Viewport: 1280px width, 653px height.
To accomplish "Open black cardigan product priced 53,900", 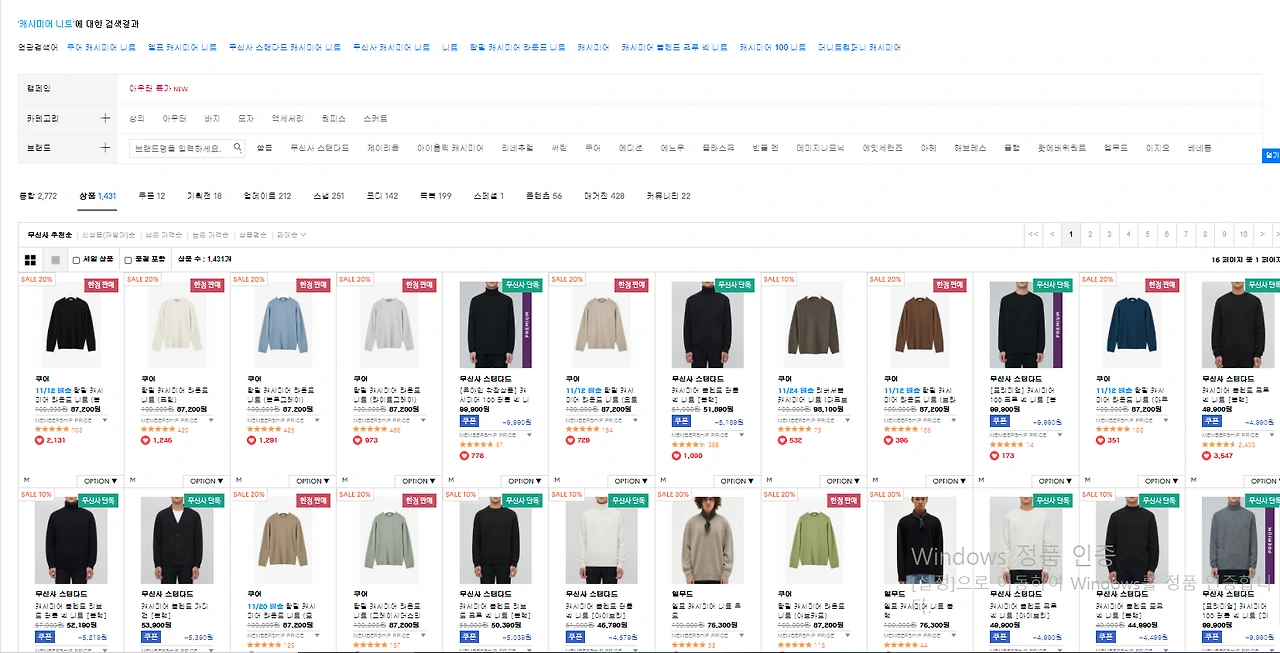I will pyautogui.click(x=177, y=541).
